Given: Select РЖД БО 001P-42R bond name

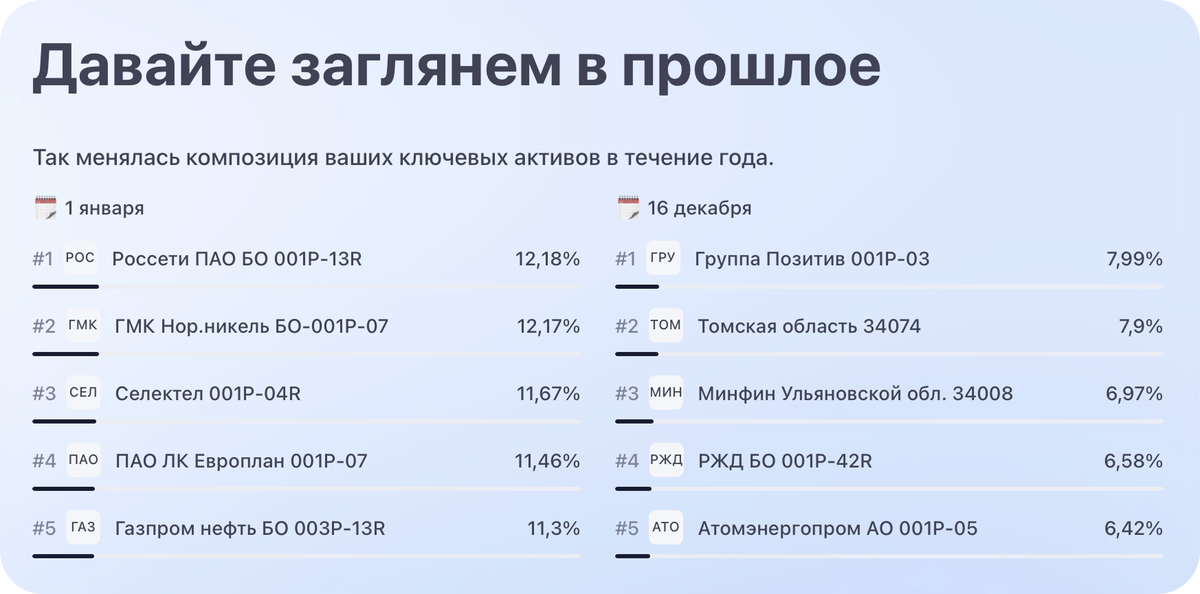Looking at the screenshot, I should [x=785, y=461].
